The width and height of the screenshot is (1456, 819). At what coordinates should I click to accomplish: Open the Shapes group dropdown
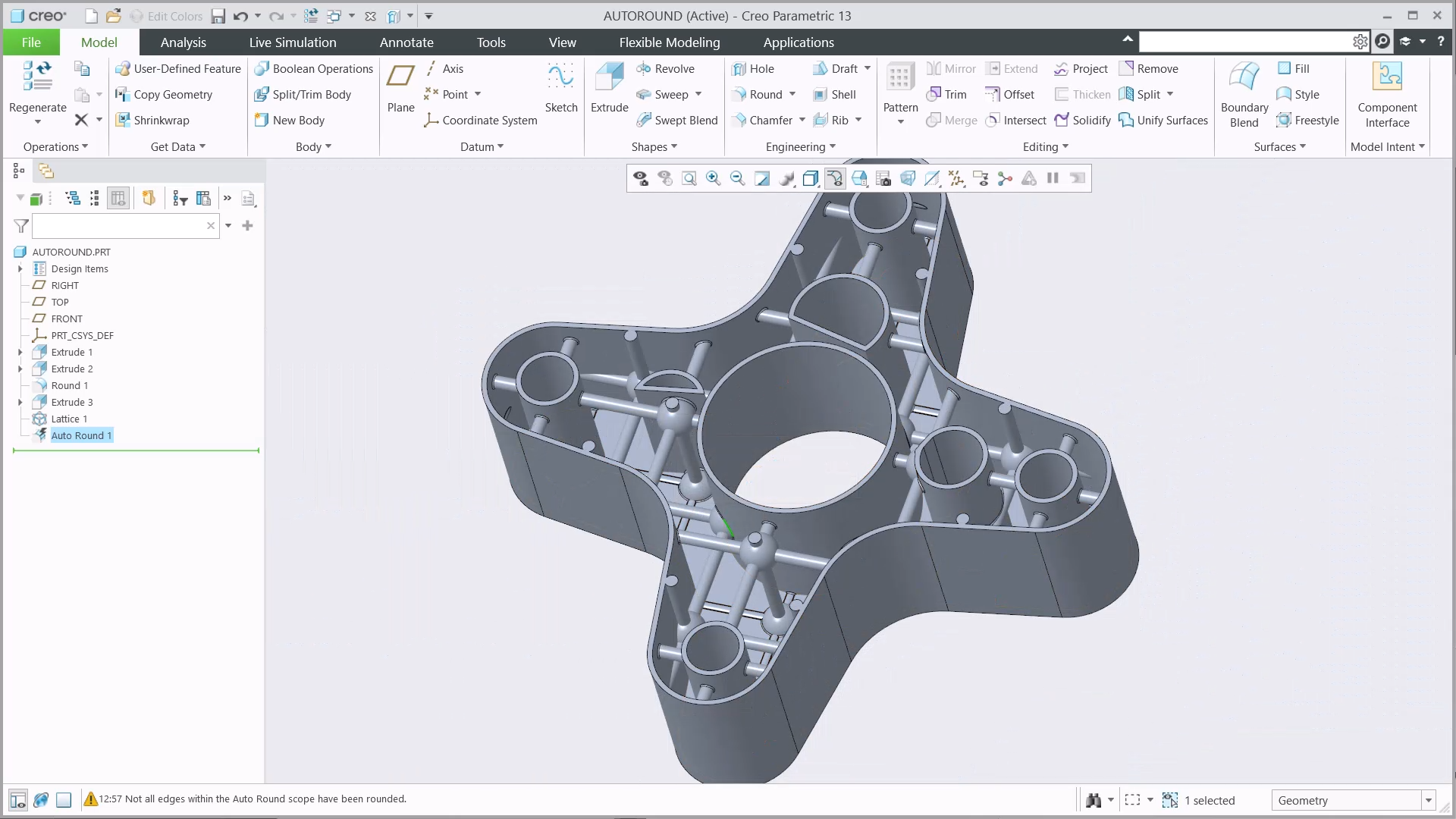click(654, 146)
